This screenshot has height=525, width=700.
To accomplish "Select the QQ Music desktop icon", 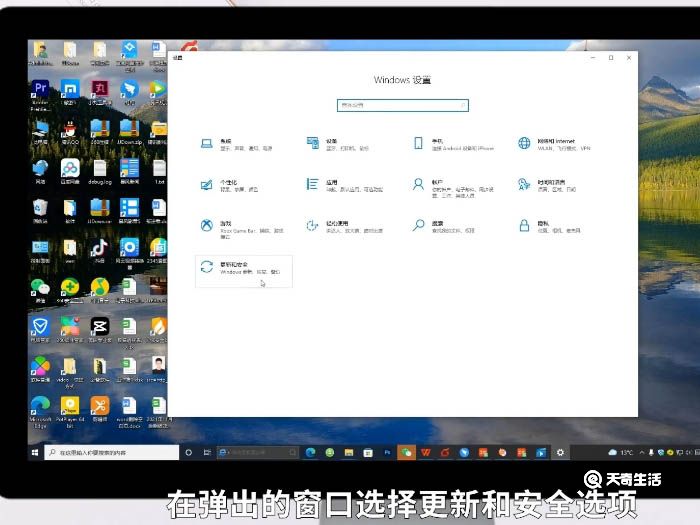I will point(100,290).
